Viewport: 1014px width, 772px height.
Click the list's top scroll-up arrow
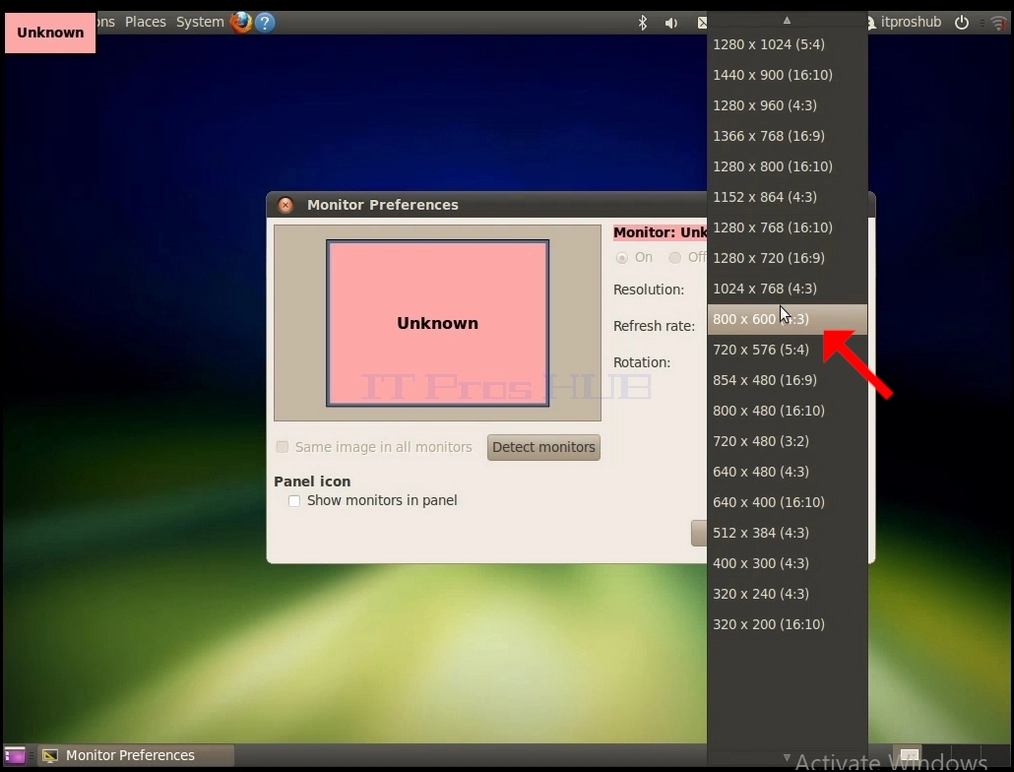[787, 20]
